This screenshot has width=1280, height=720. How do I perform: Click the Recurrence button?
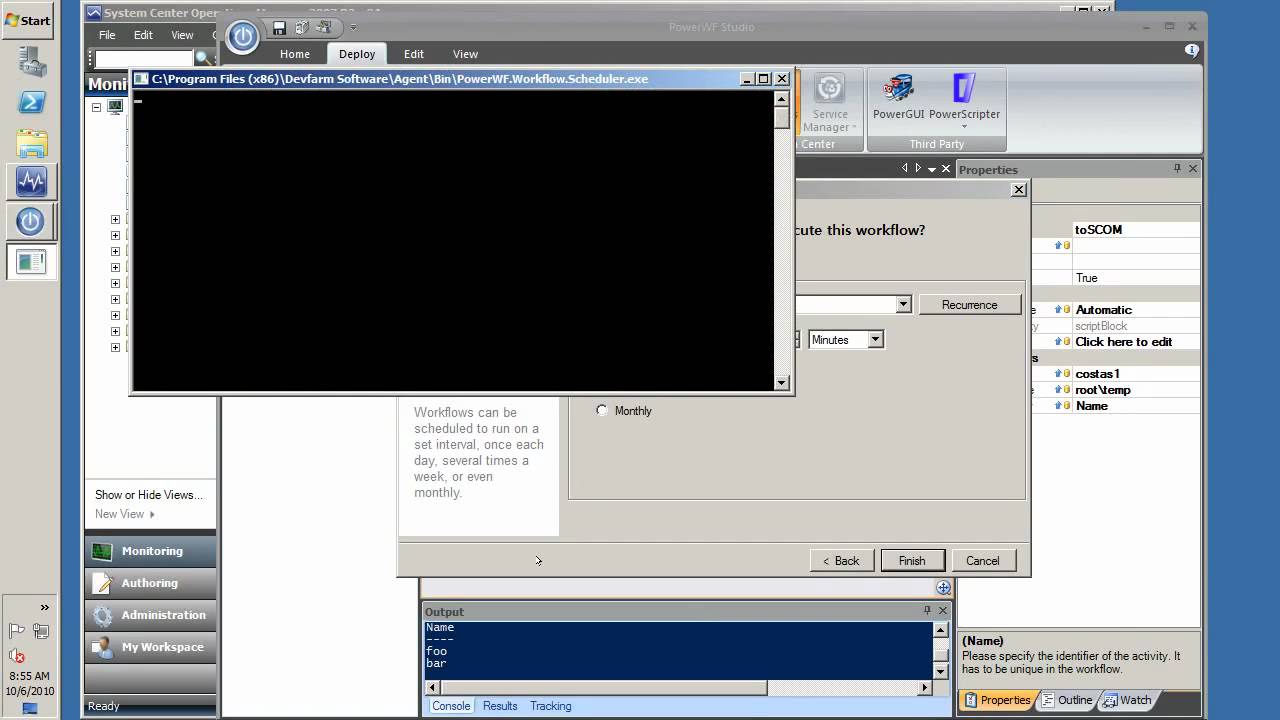tap(969, 304)
